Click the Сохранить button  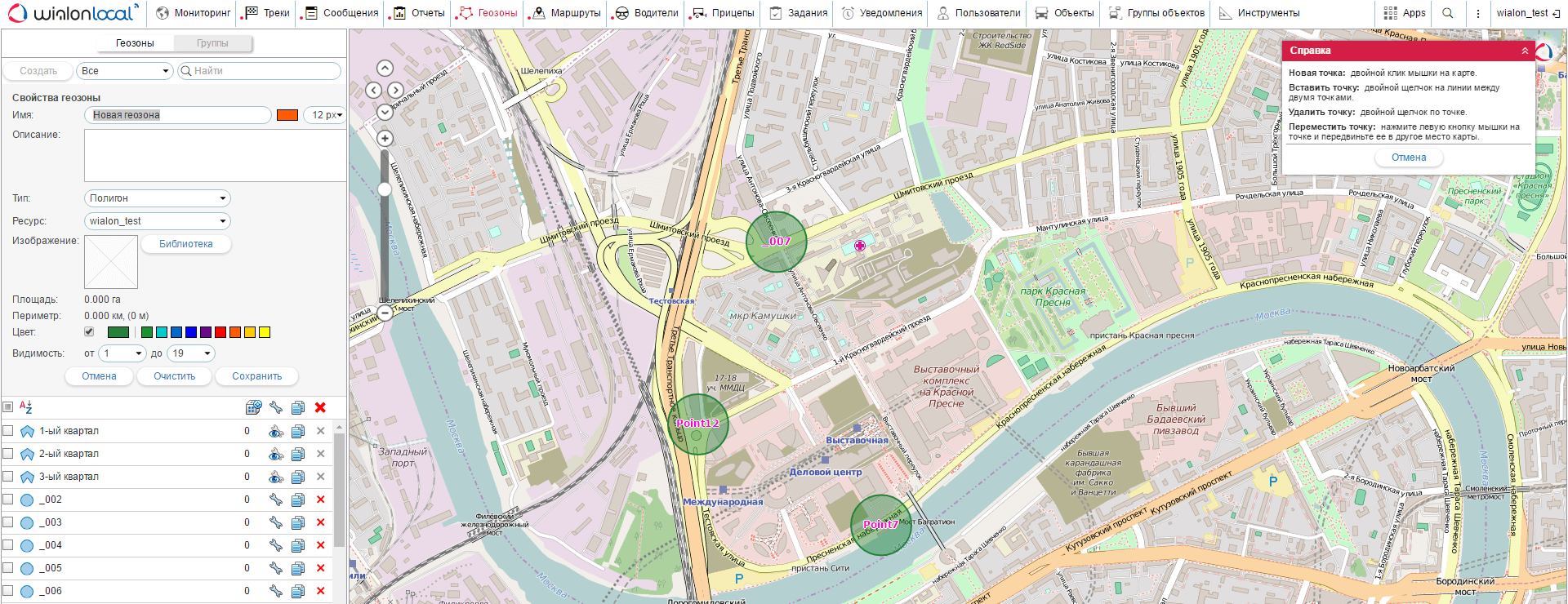tap(256, 376)
